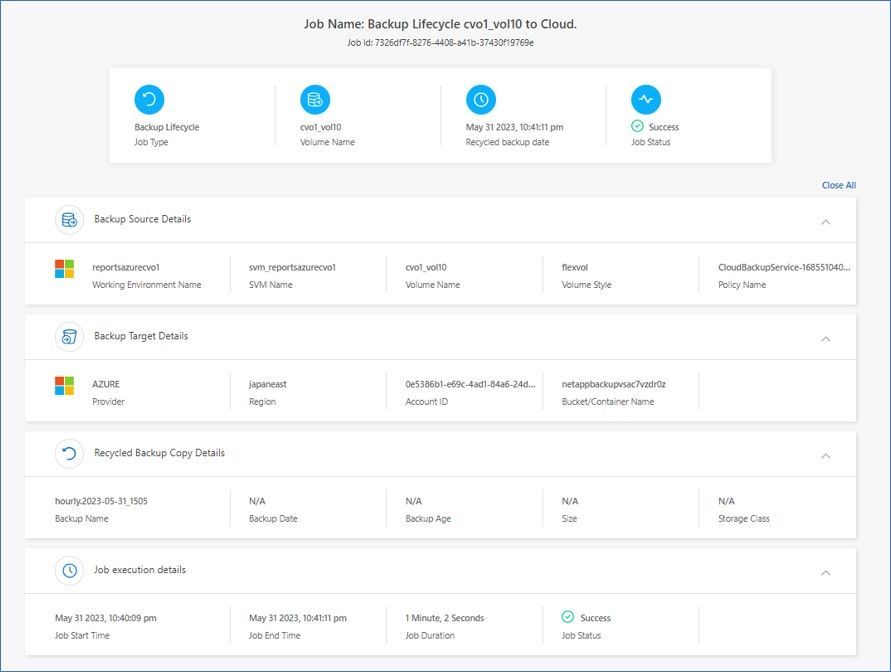Collapse the Backup Target Details section
The image size is (891, 672).
click(825, 338)
